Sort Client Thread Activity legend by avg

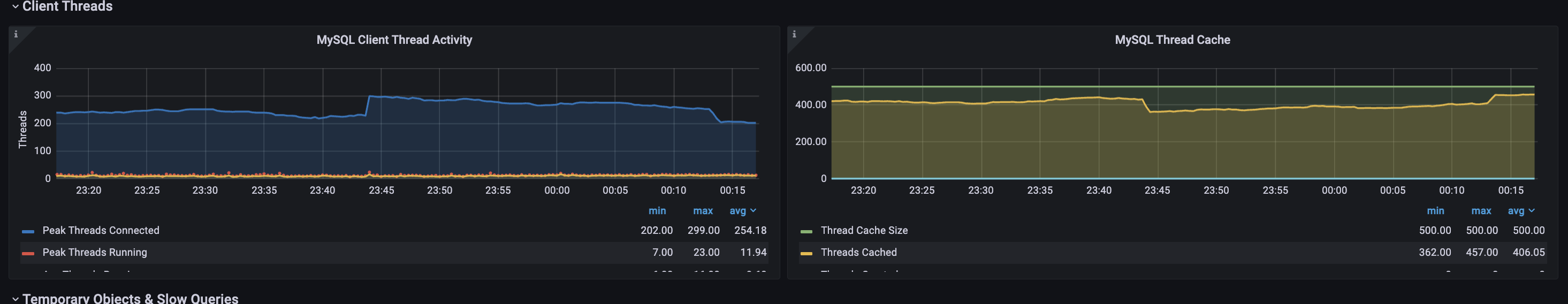738,211
